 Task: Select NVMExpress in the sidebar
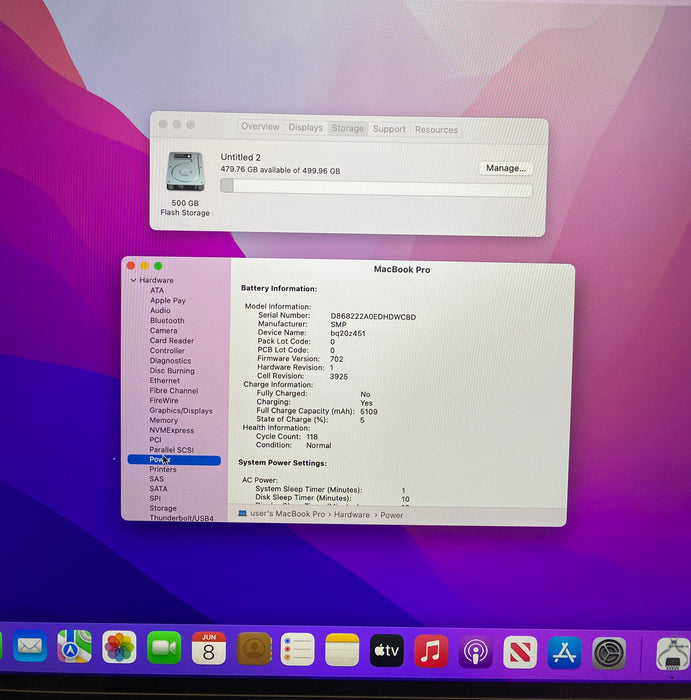pyautogui.click(x=171, y=430)
